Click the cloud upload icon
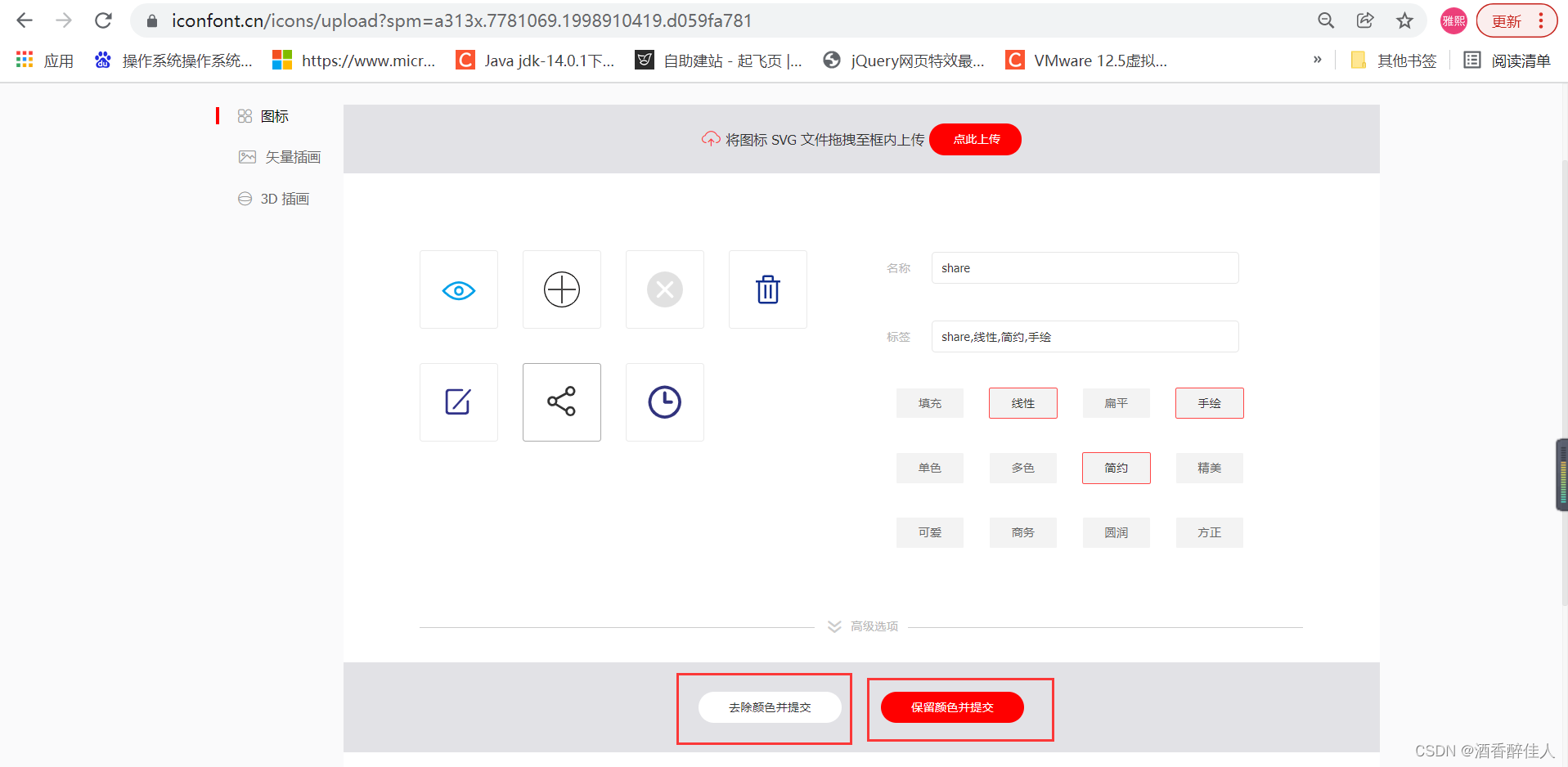 [711, 139]
